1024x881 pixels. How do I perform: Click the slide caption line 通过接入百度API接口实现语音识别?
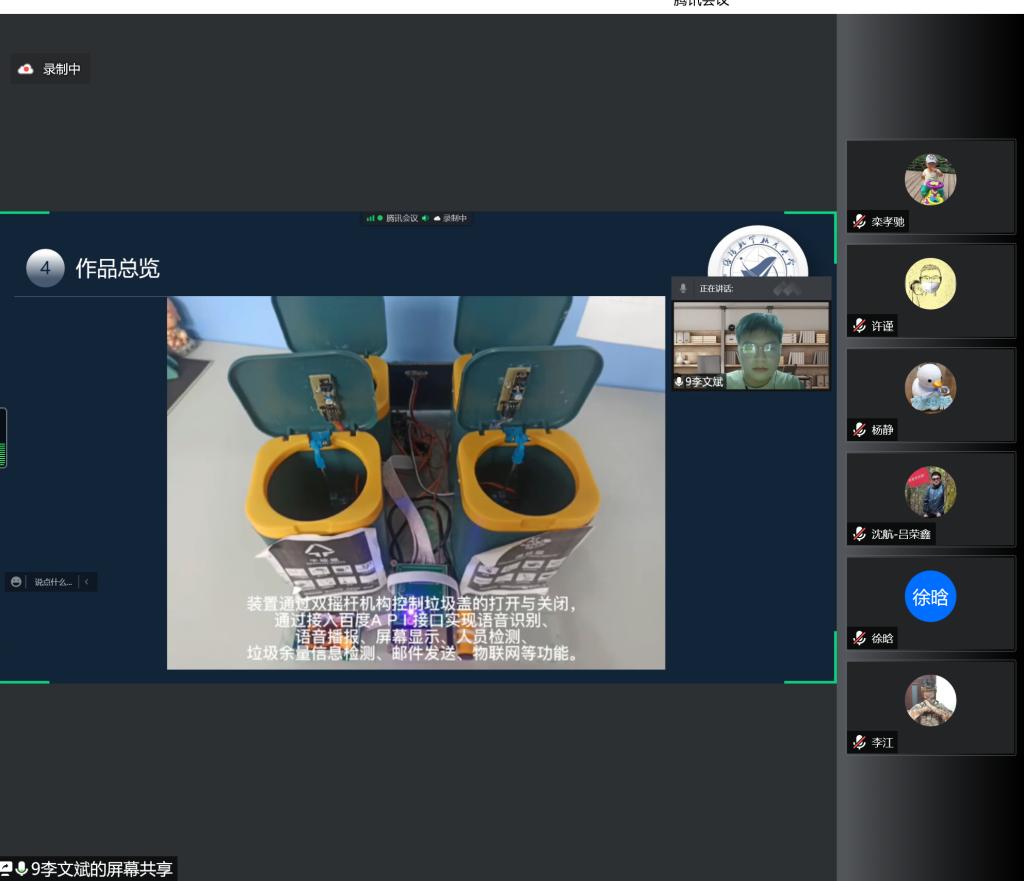point(411,620)
